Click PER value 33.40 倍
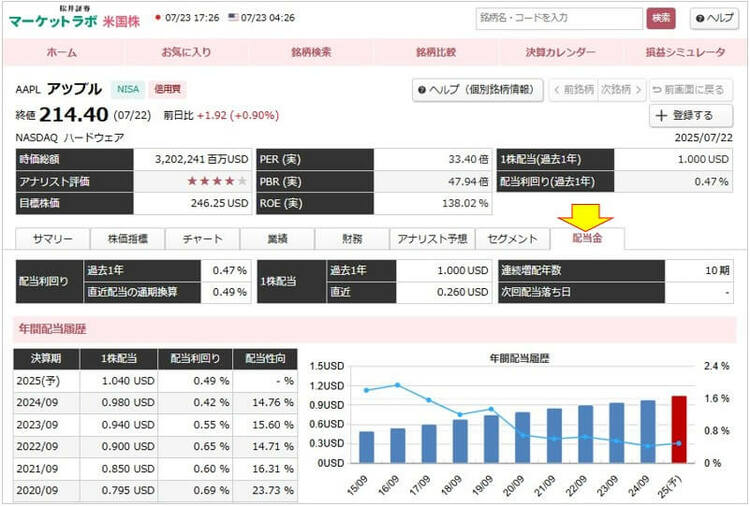 (468, 159)
